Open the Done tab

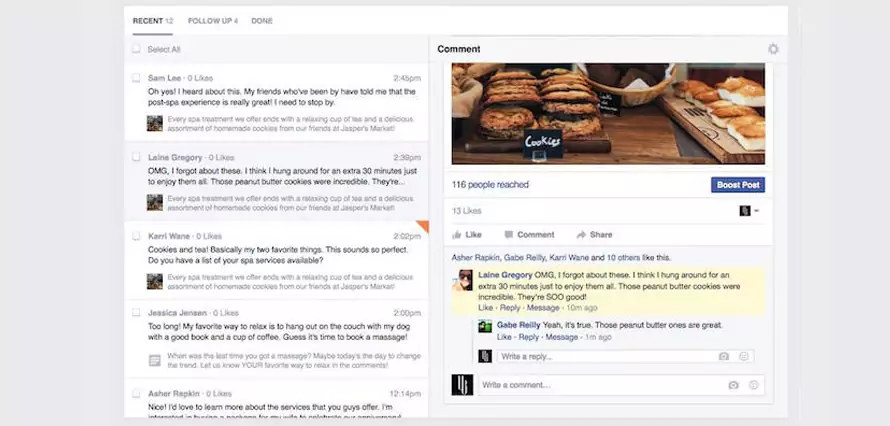pos(262,21)
